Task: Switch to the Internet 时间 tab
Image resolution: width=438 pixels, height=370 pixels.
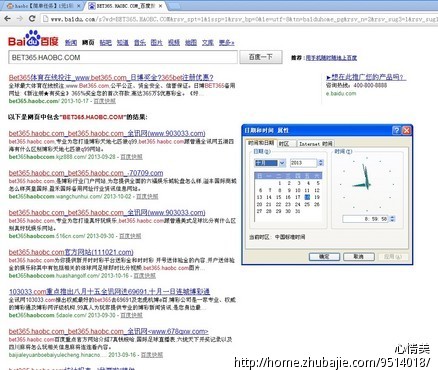Action: pyautogui.click(x=316, y=144)
